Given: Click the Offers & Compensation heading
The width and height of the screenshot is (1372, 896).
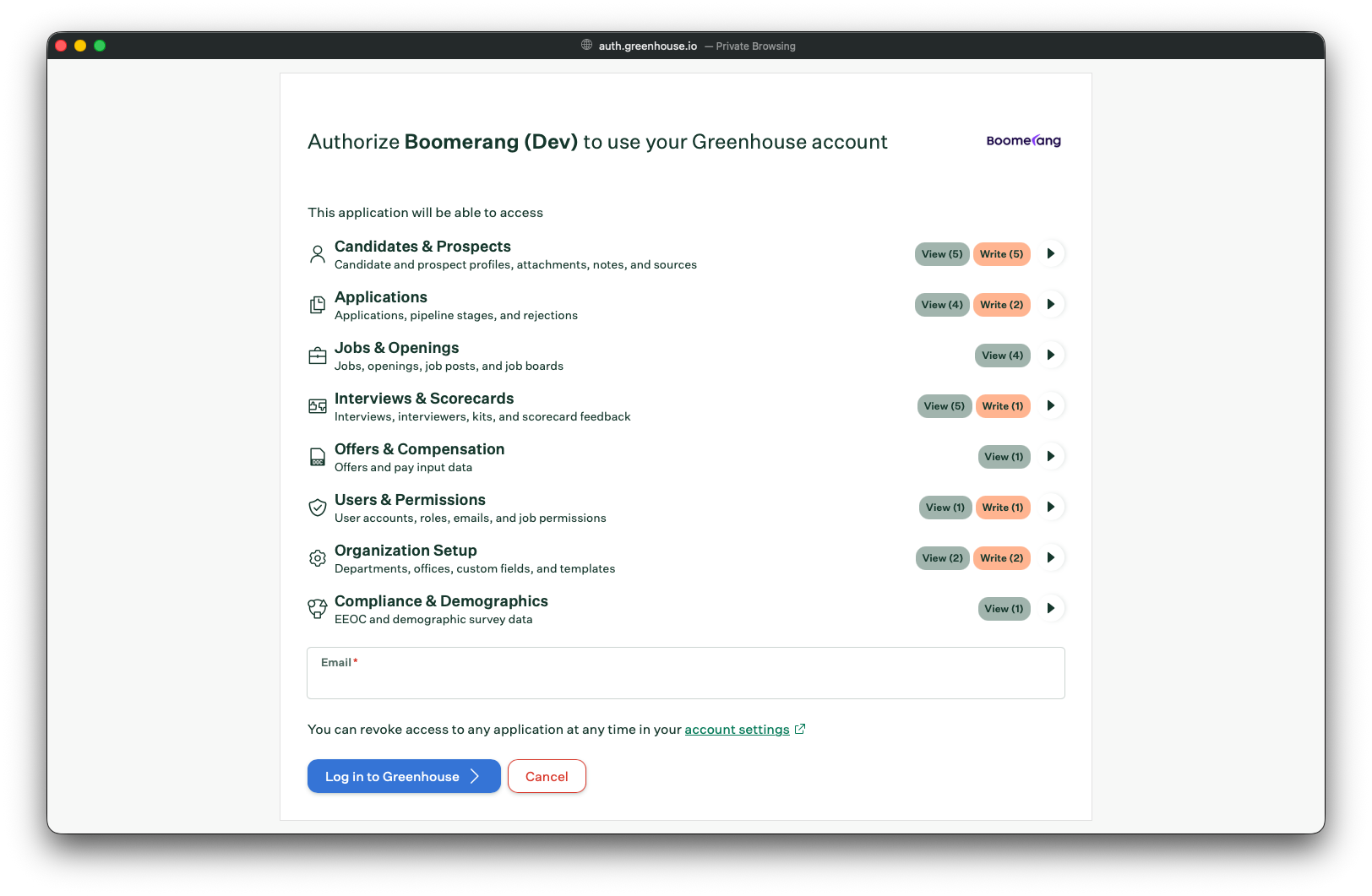Looking at the screenshot, I should [419, 449].
